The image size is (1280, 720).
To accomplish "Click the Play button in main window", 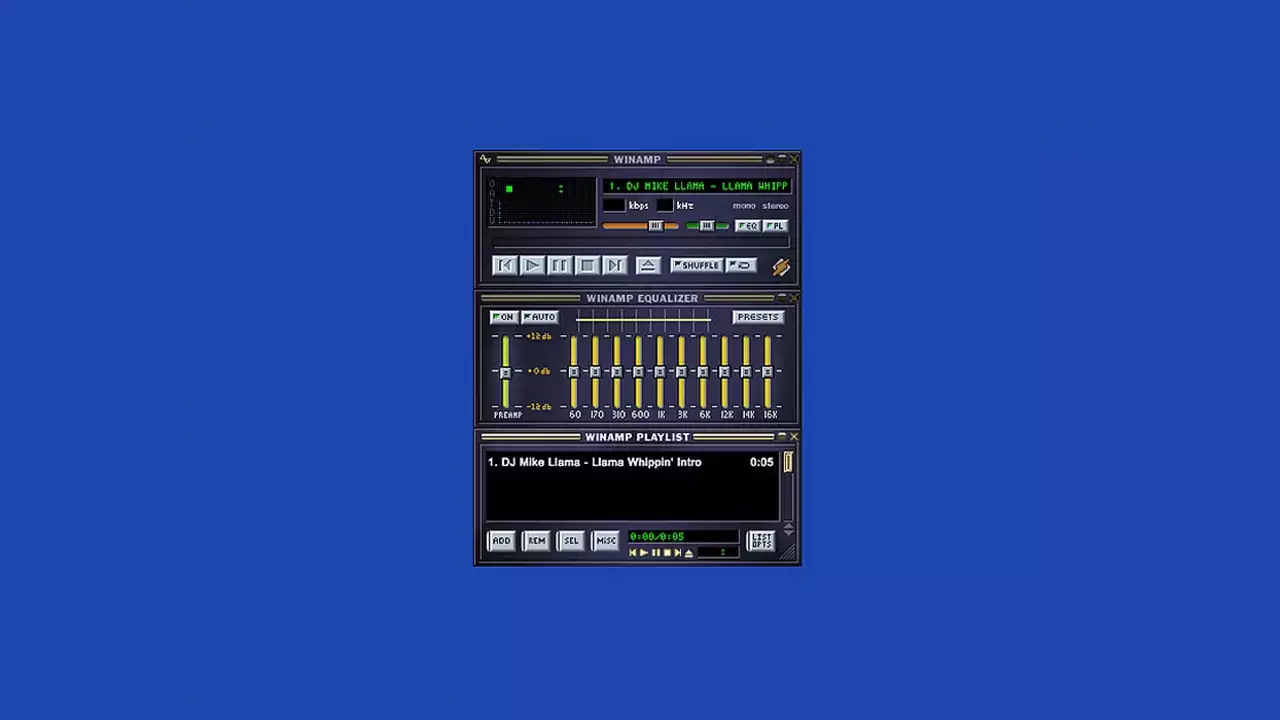I will tap(532, 265).
